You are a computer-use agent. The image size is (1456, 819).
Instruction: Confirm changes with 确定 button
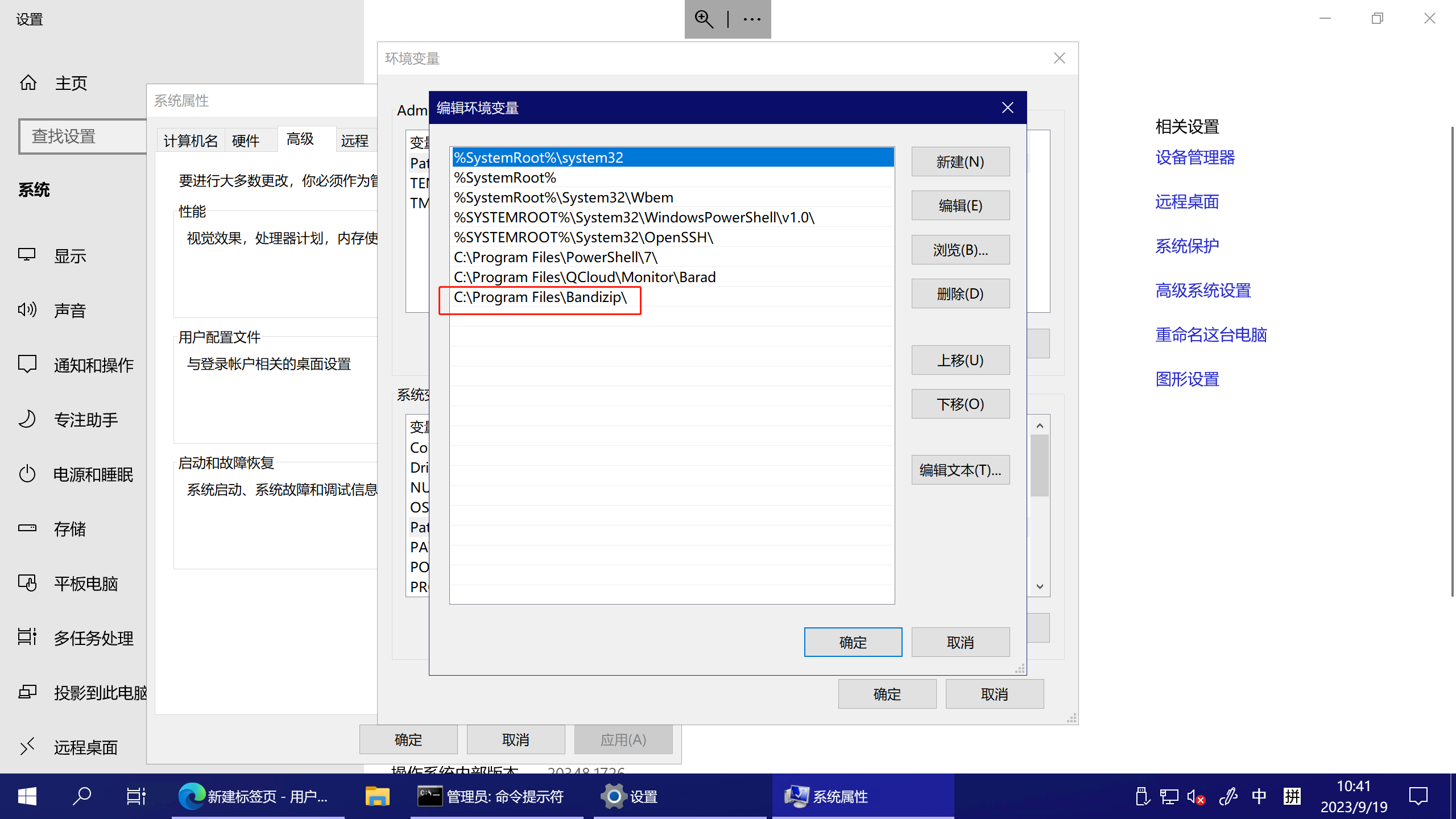pos(853,642)
